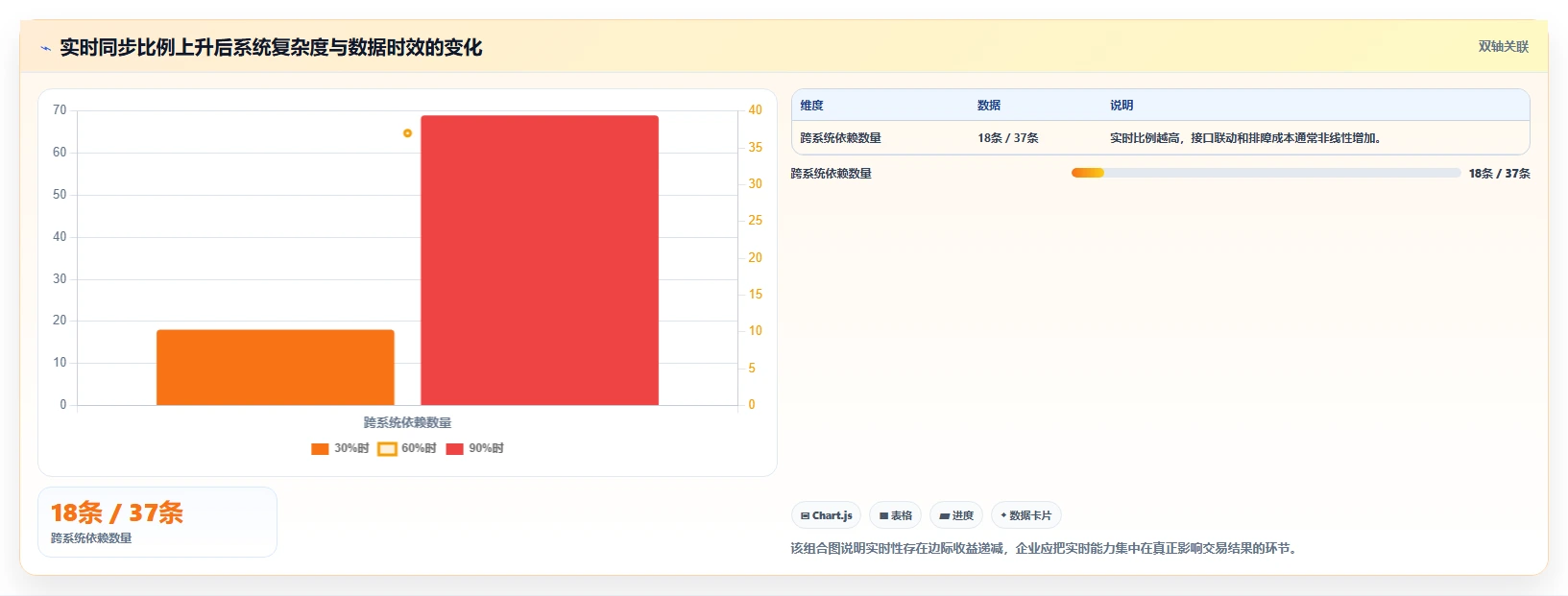Viewport: 1568px width, 596px height.
Task: Click the chart title 实时同步比例上升后
Action: tap(271, 48)
